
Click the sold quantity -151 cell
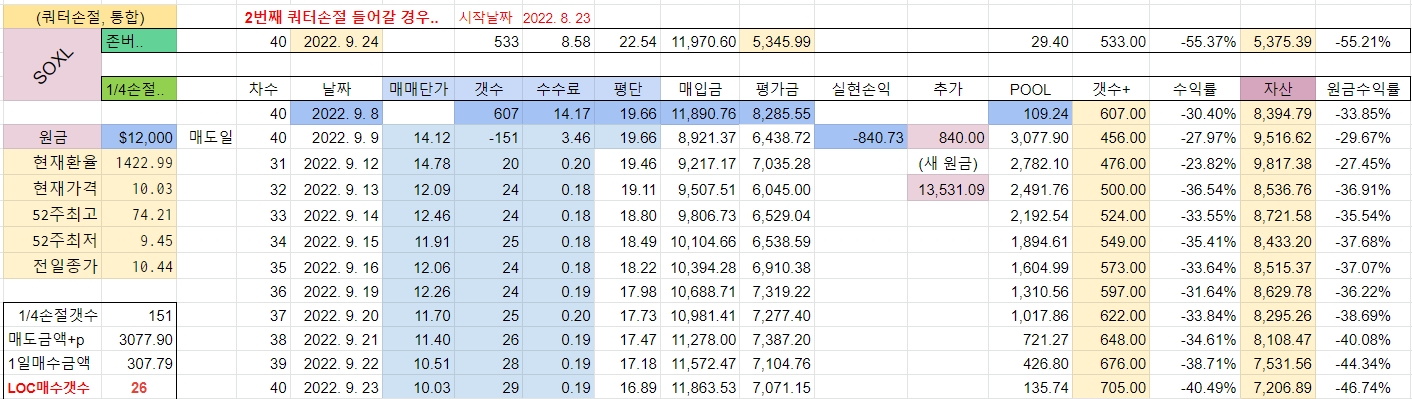coord(488,137)
